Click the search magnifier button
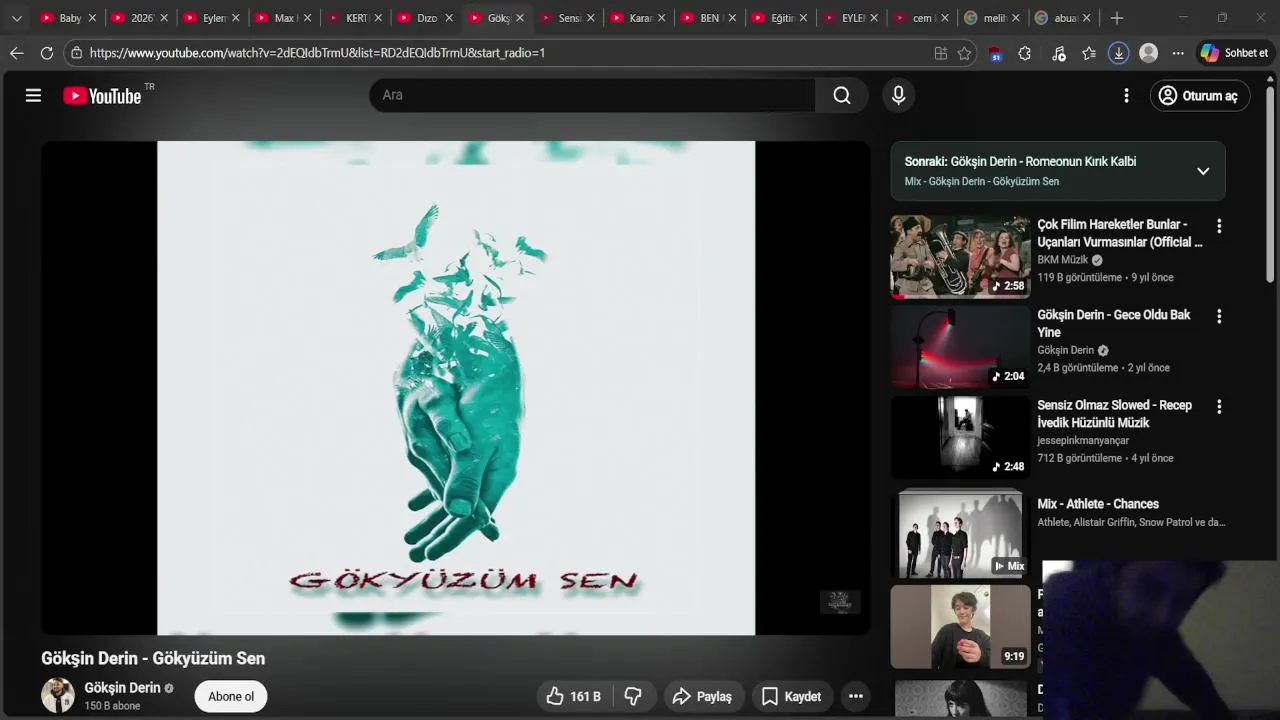The height and width of the screenshot is (720, 1280). coord(842,95)
